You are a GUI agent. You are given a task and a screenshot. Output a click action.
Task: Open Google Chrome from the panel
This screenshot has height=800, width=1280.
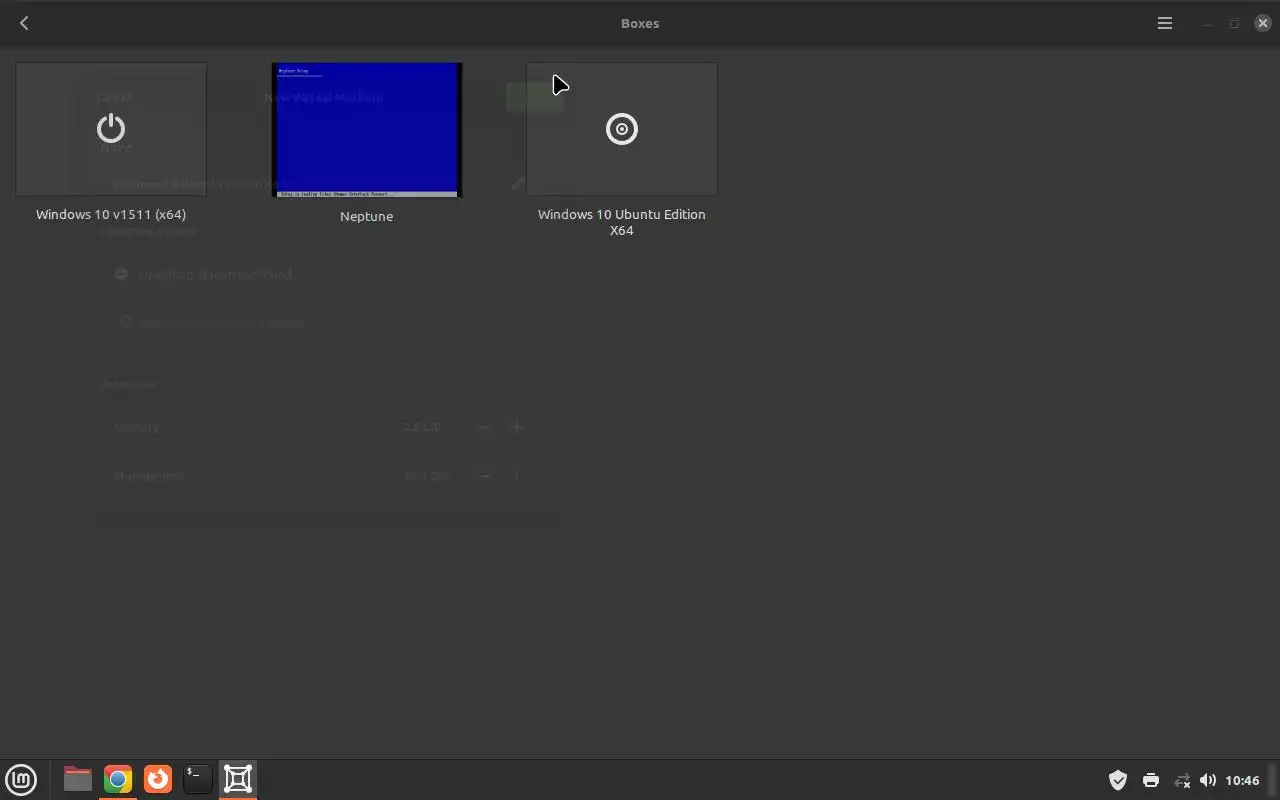tap(118, 779)
